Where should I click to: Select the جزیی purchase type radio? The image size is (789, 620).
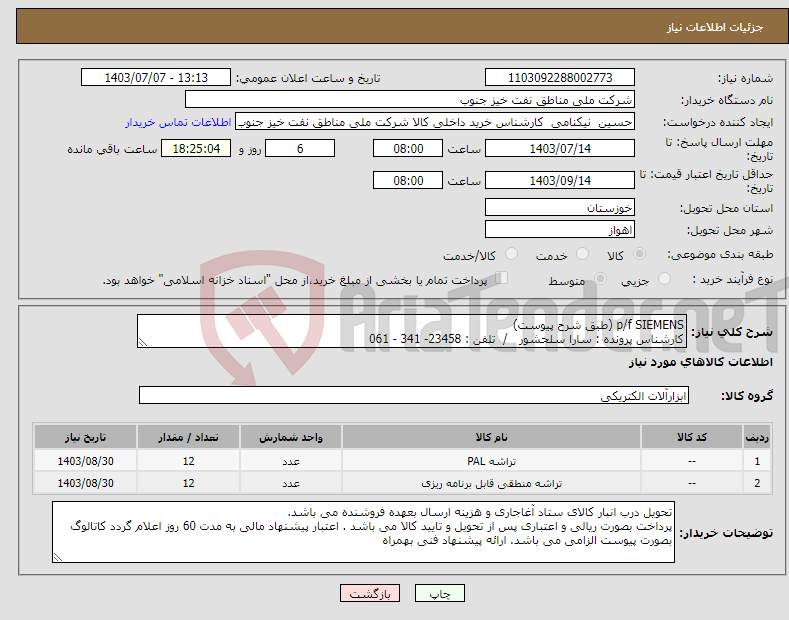coord(664,278)
